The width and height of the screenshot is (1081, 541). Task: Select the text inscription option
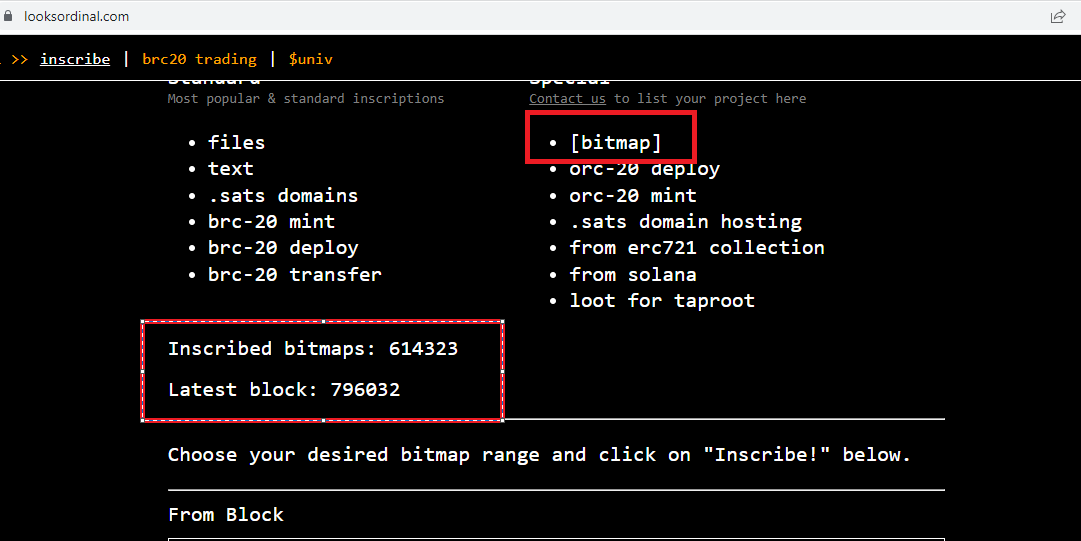click(x=231, y=169)
